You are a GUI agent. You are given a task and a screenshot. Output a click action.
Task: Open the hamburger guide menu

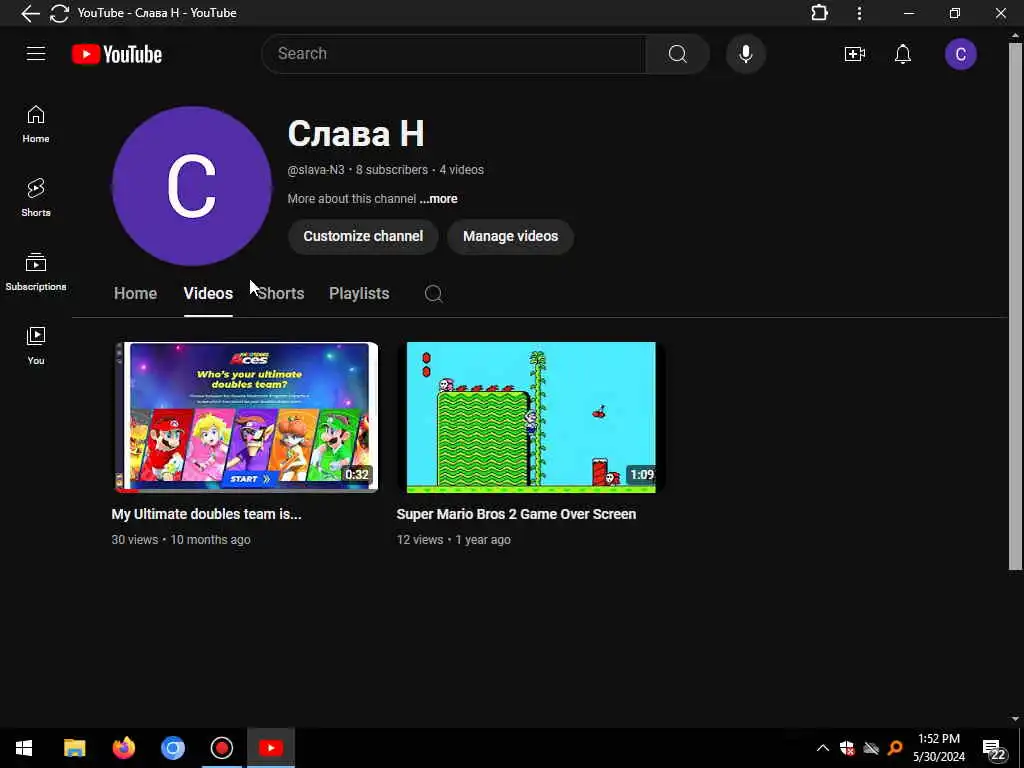tap(36, 54)
